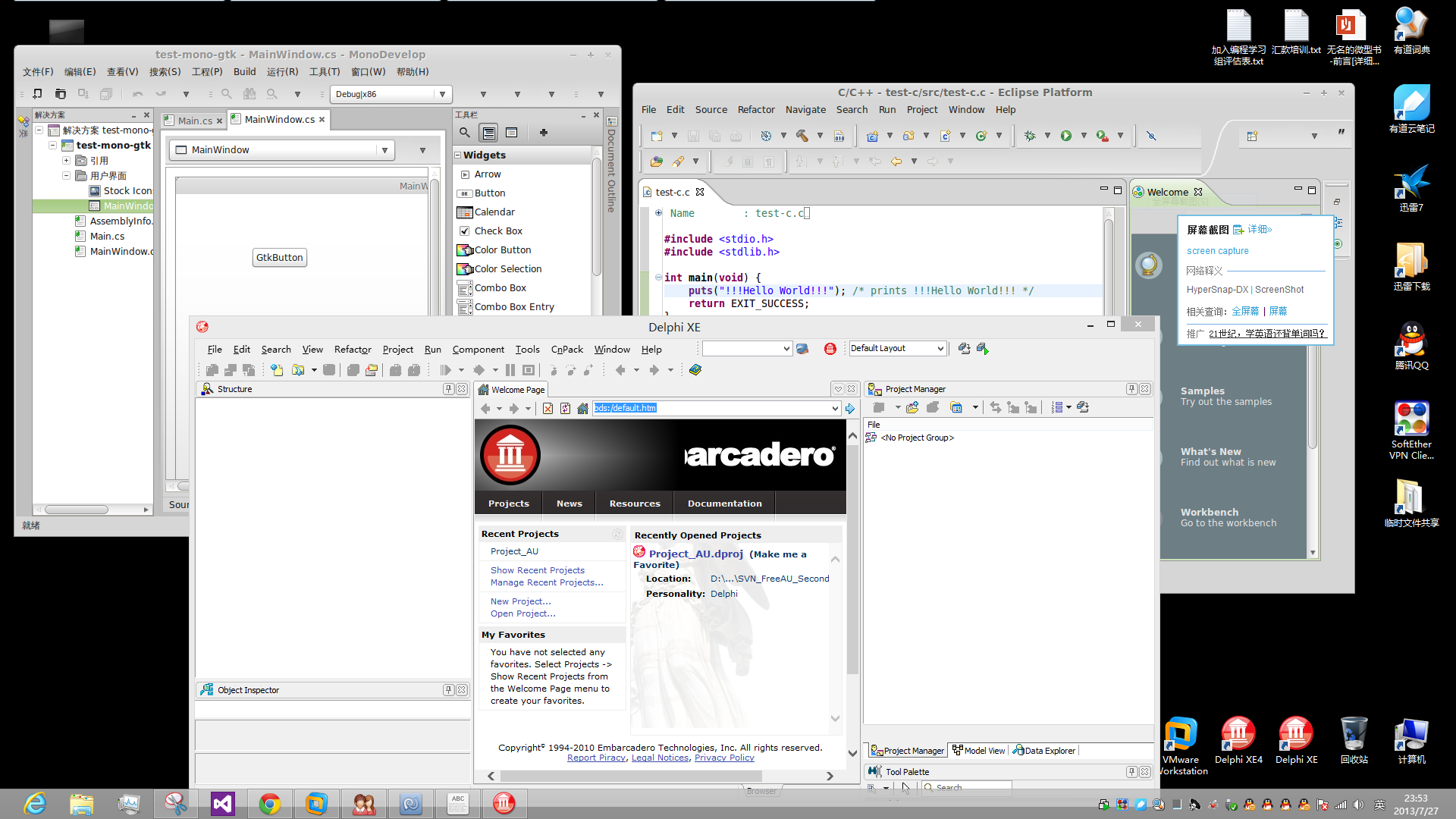Open the Delphi XE4 desktop shortcut
1456x819 pixels.
click(1238, 740)
